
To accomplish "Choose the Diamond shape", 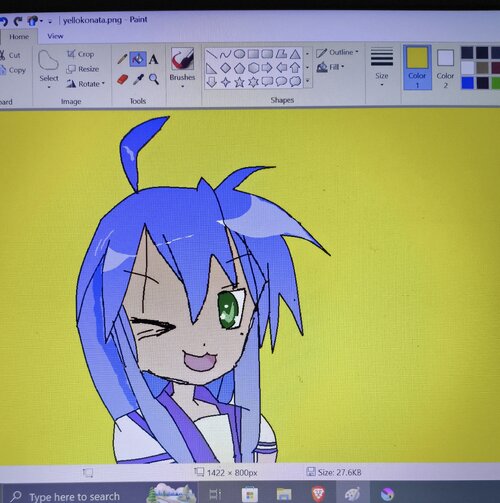I will 226,68.
